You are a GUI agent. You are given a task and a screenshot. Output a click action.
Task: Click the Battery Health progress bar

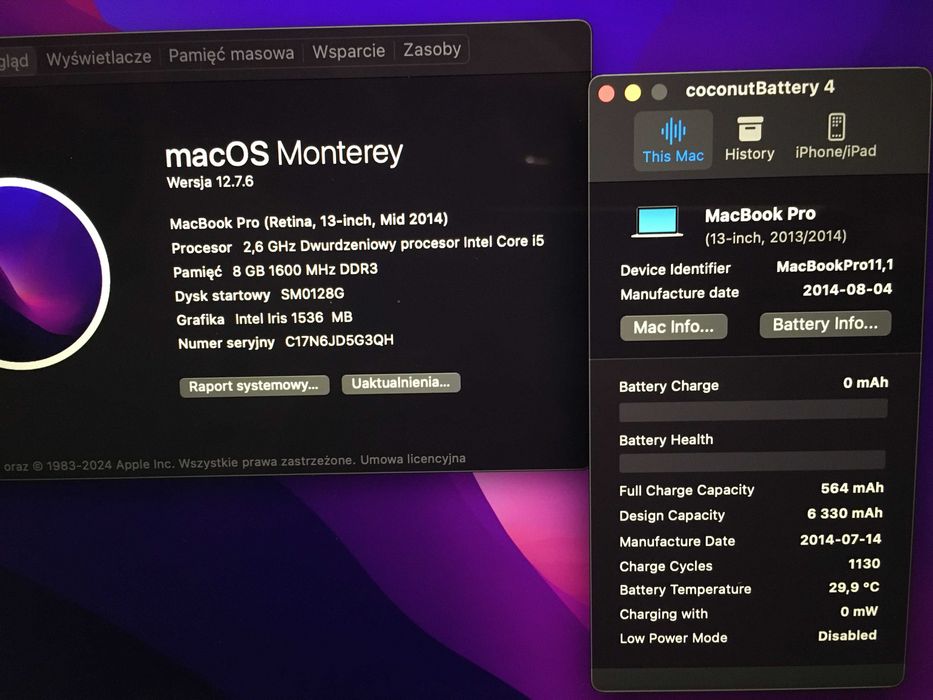[752, 462]
